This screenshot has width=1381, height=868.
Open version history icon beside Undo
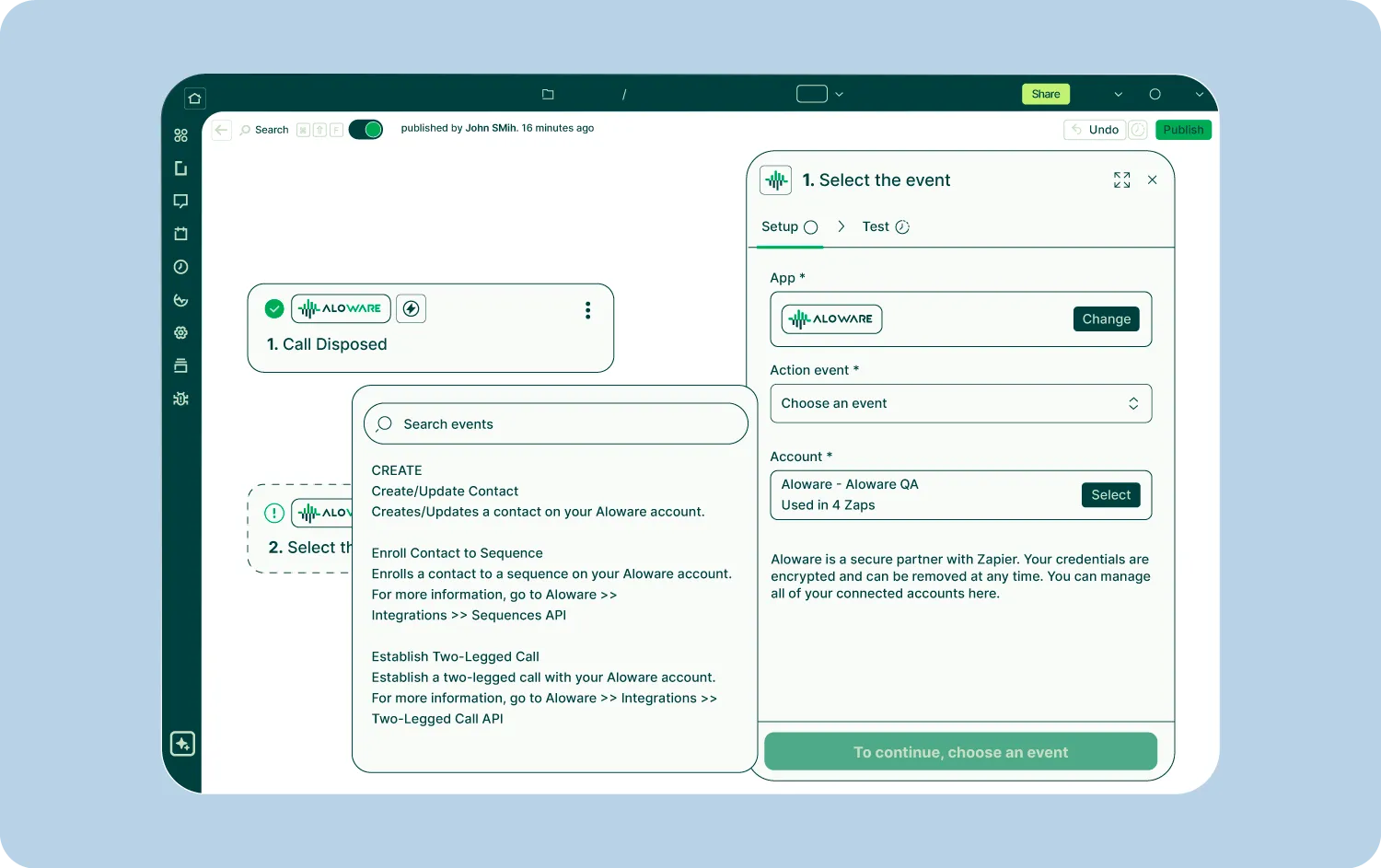[1139, 130]
